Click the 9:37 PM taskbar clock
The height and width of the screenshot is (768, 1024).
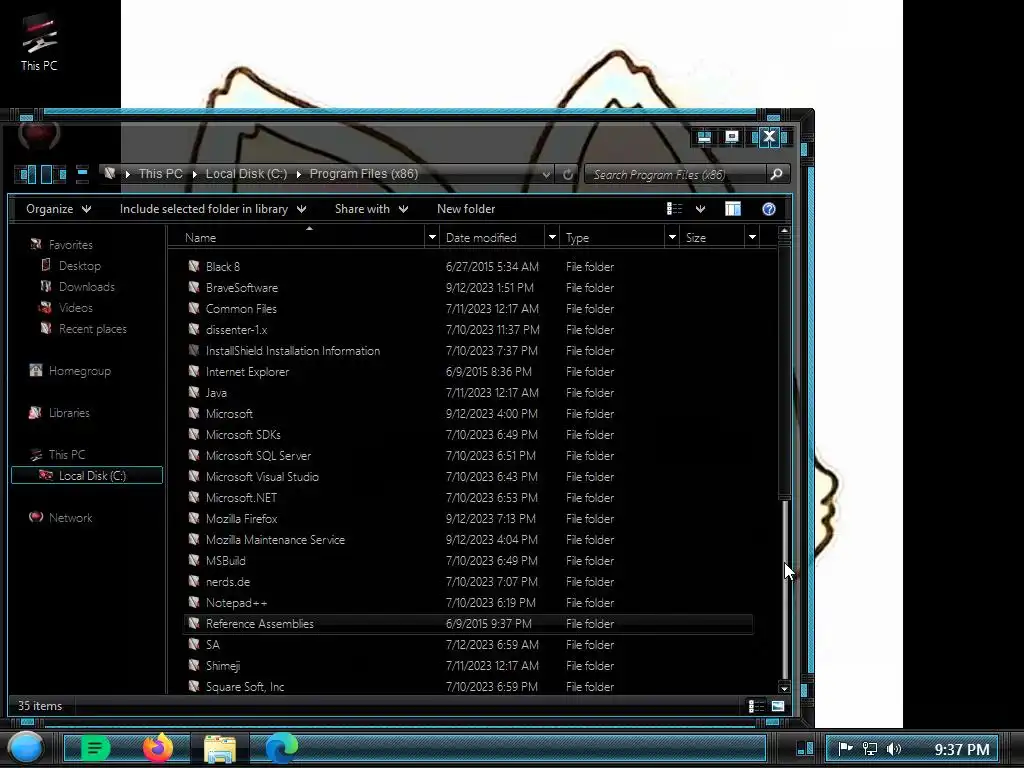click(961, 749)
